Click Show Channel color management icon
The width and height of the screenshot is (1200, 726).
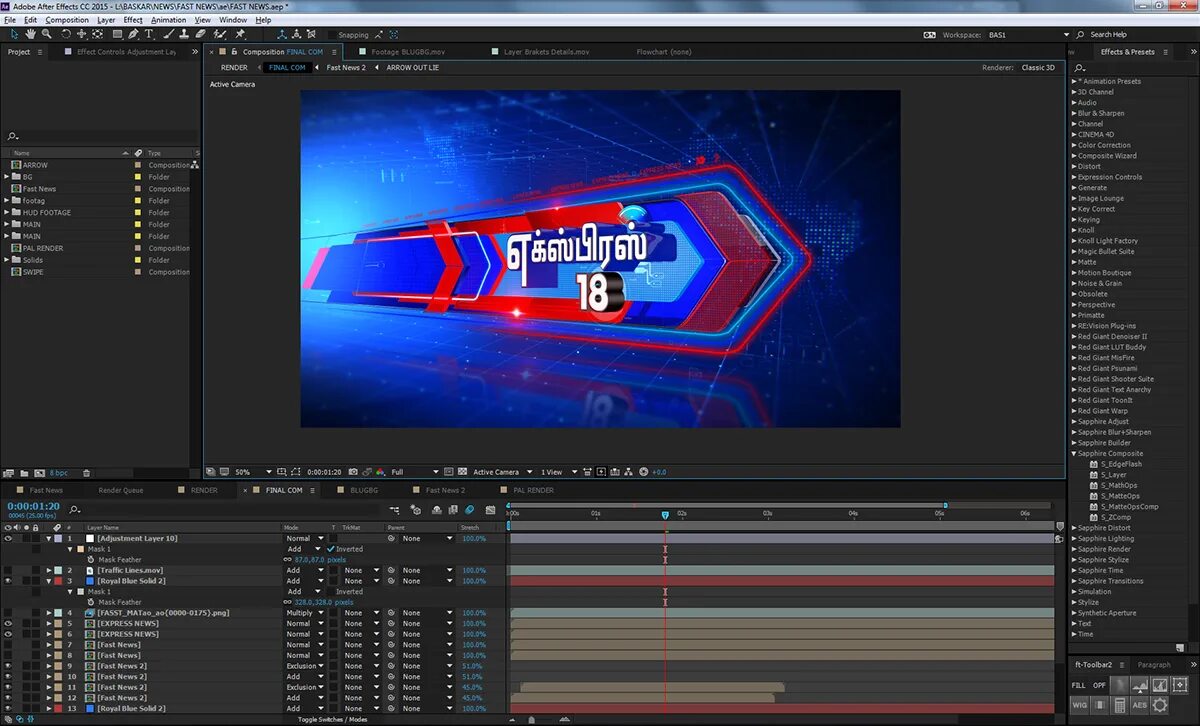click(380, 472)
